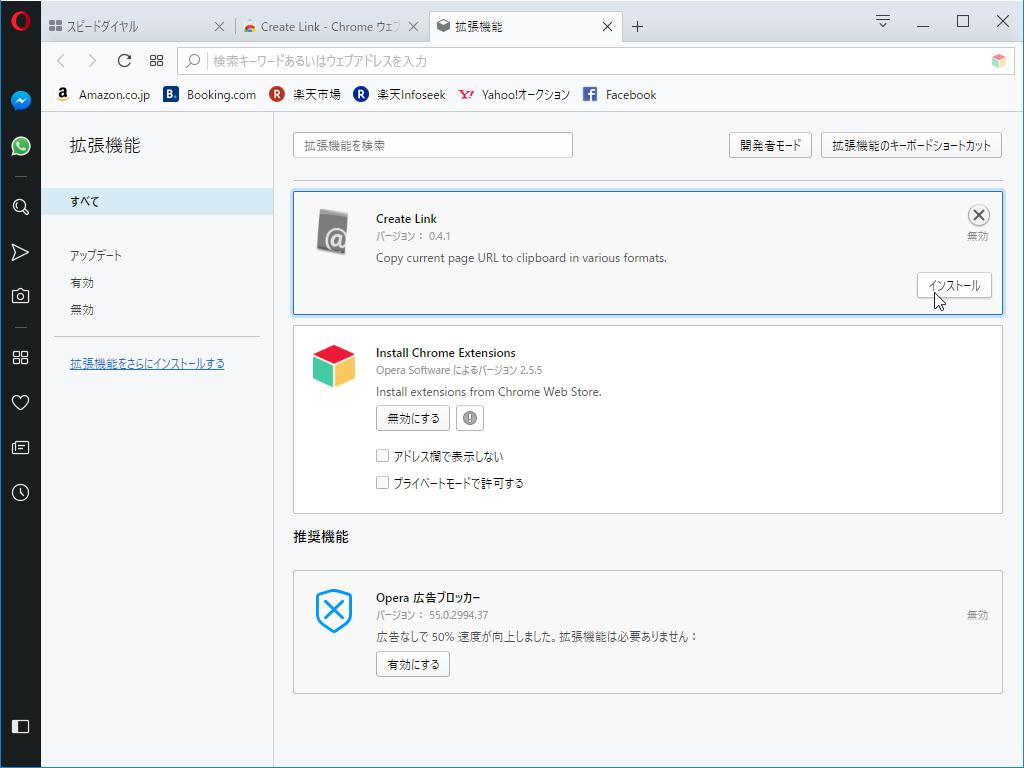Open WhatsApp from the sidebar
This screenshot has height=768, width=1024.
[x=20, y=145]
